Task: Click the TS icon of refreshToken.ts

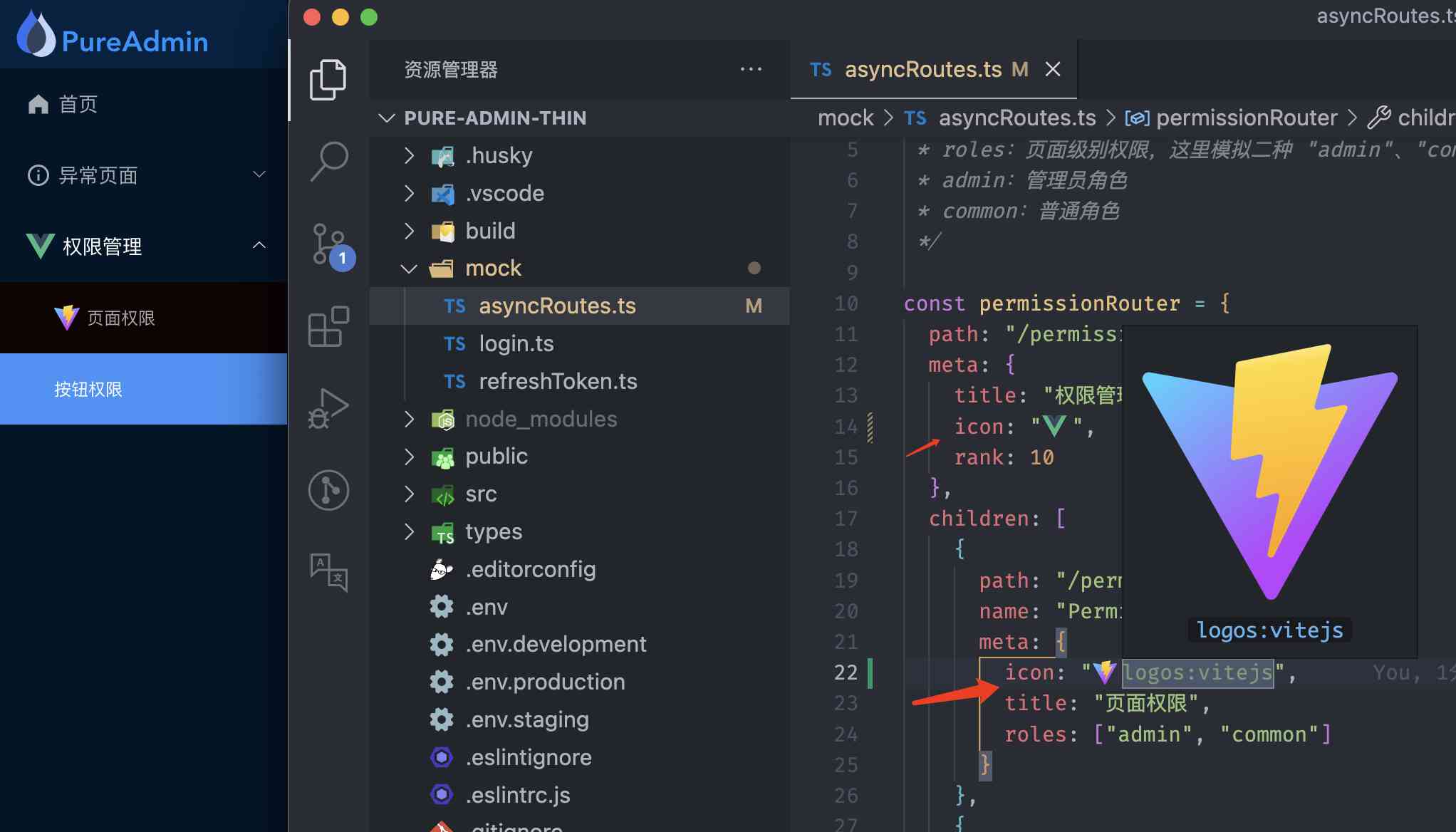Action: (454, 382)
